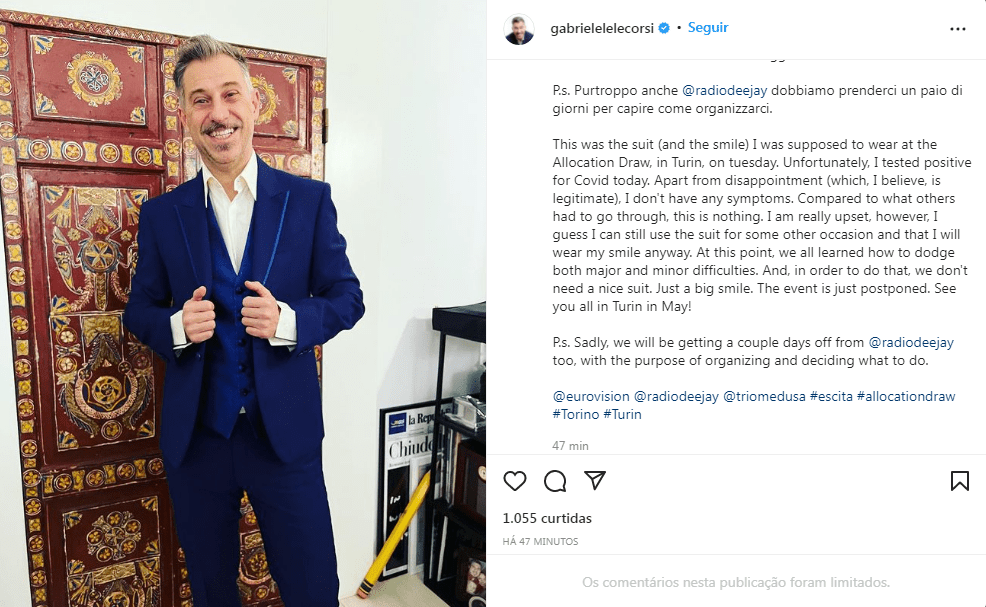986x607 pixels.
Task: Open @radiodeejay mention in the English P.s.
Action: pos(911,343)
